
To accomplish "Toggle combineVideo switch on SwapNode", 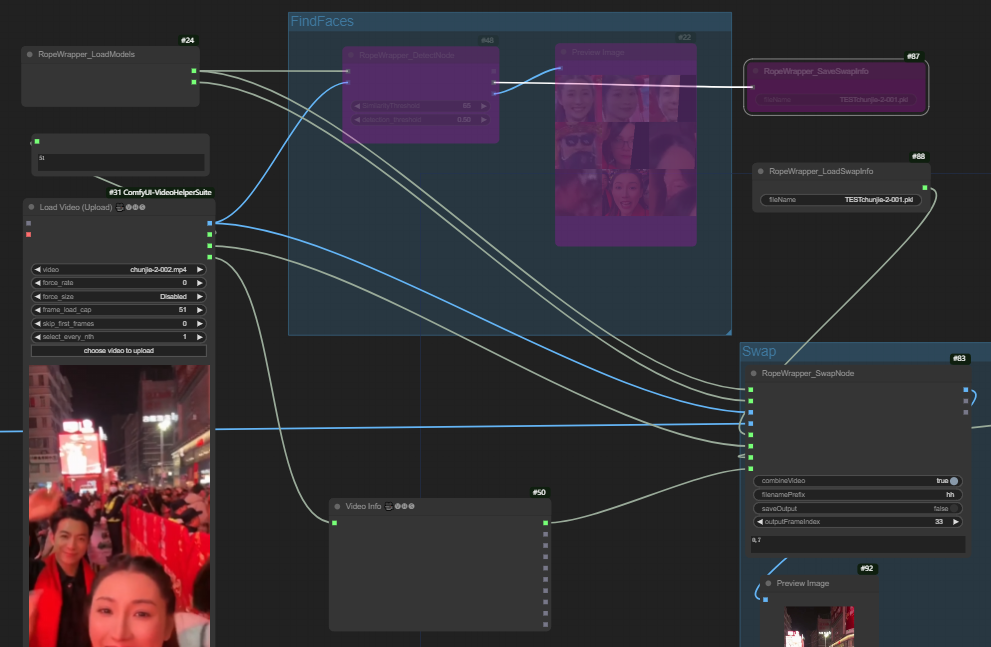I will tap(954, 481).
